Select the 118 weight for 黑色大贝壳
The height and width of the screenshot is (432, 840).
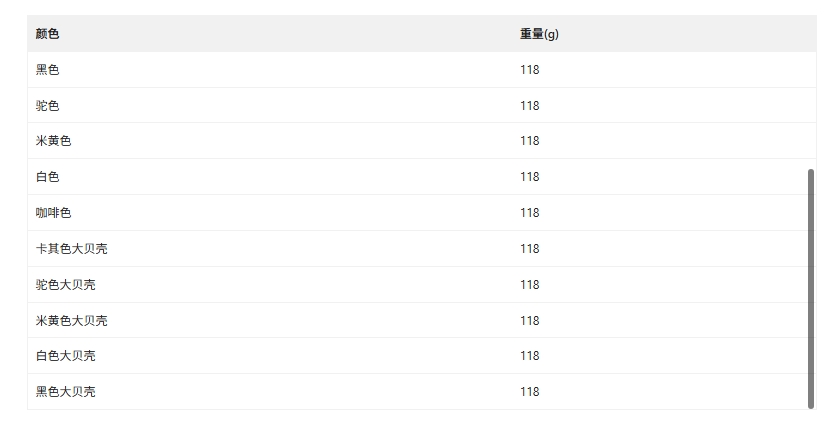pos(529,392)
